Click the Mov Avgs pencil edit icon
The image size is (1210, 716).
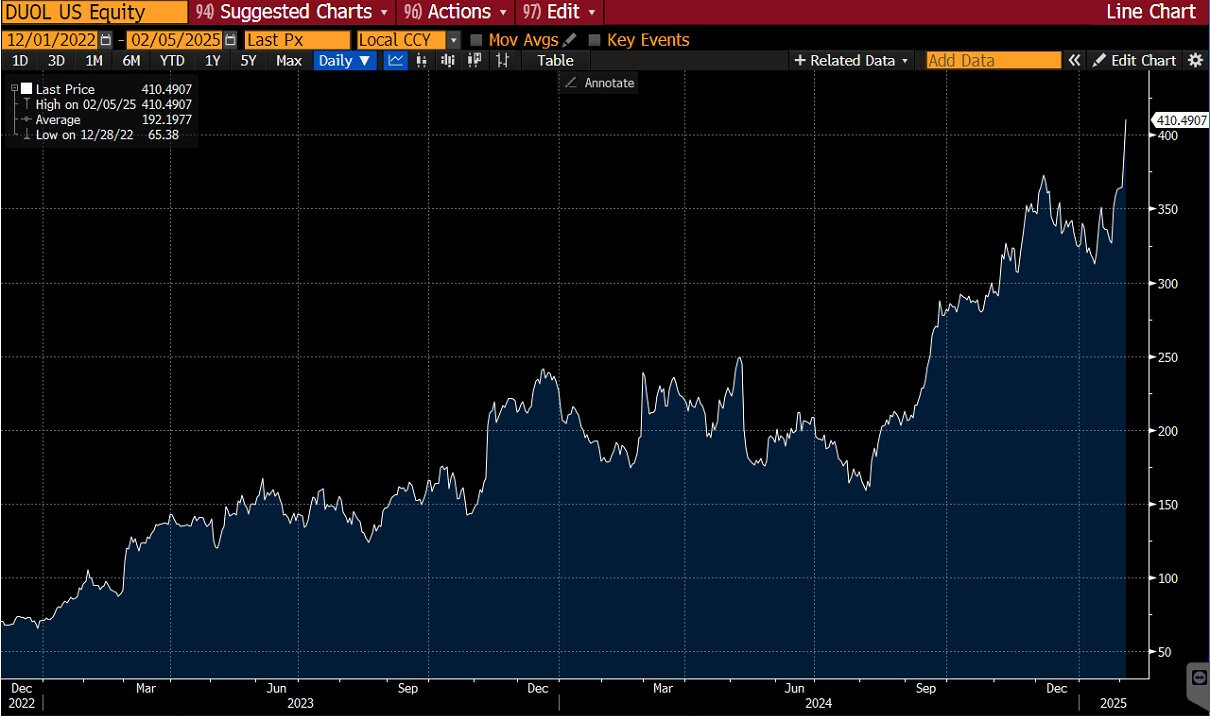[570, 40]
